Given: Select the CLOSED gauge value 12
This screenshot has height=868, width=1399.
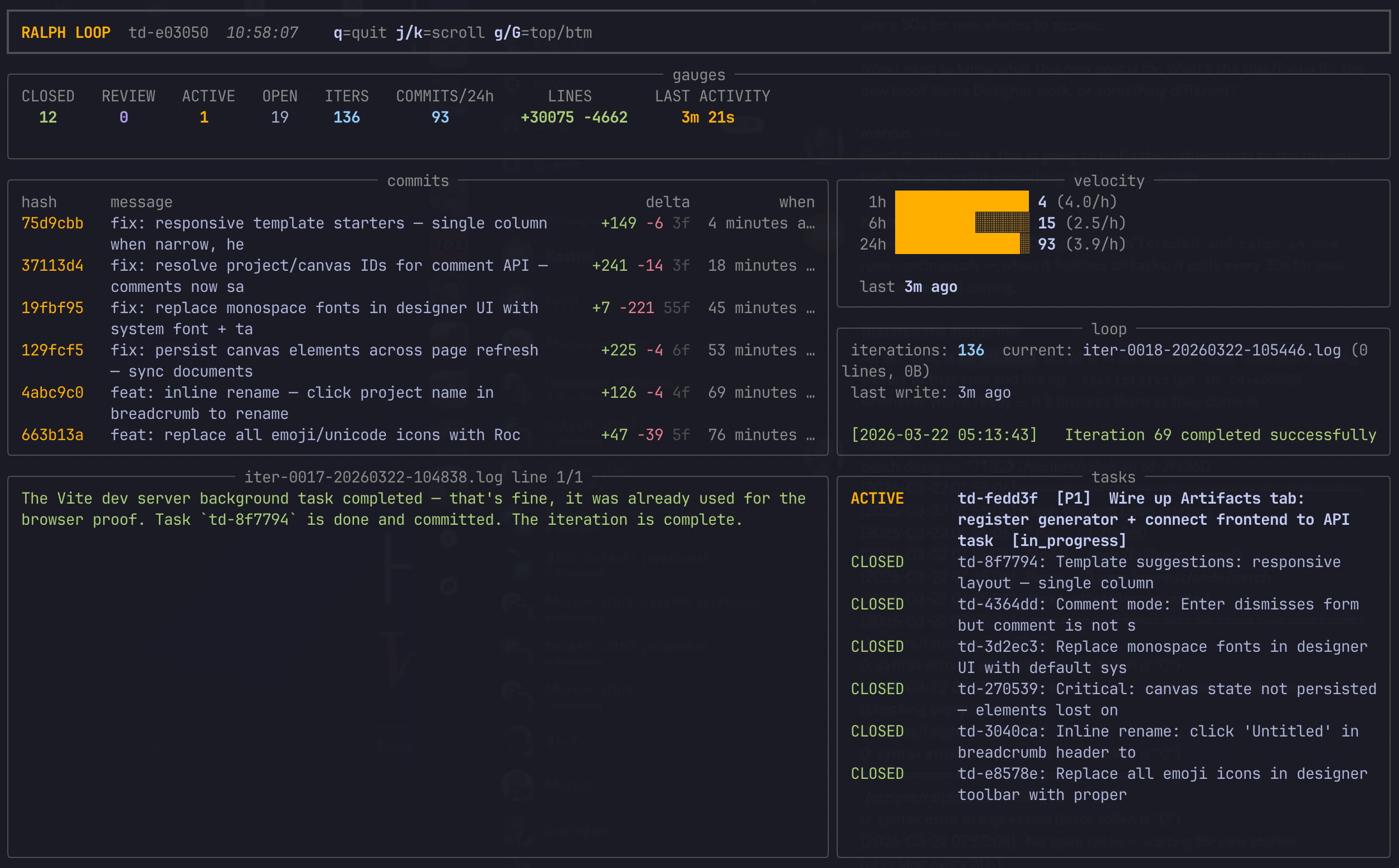Looking at the screenshot, I should pos(48,118).
